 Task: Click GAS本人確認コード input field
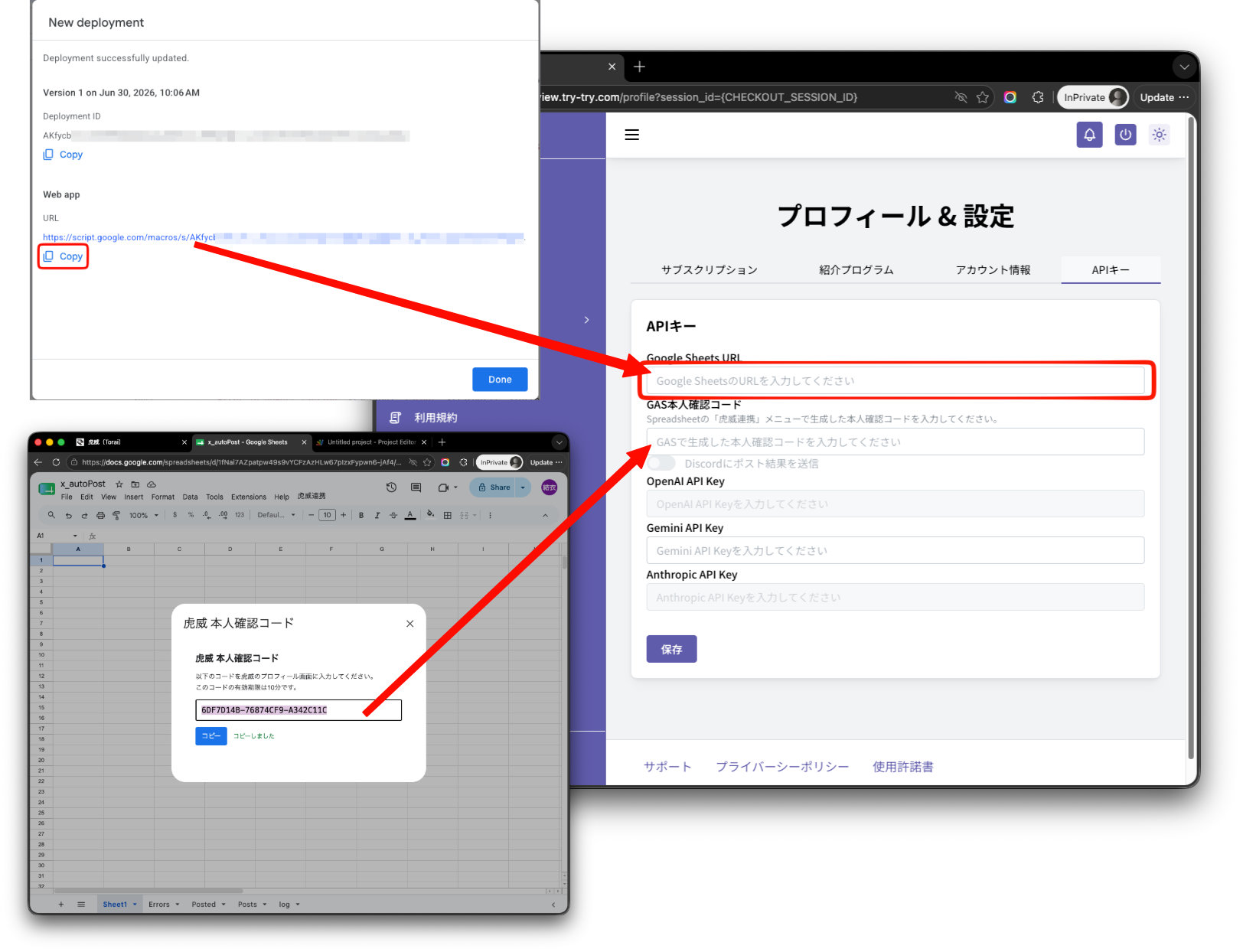895,442
